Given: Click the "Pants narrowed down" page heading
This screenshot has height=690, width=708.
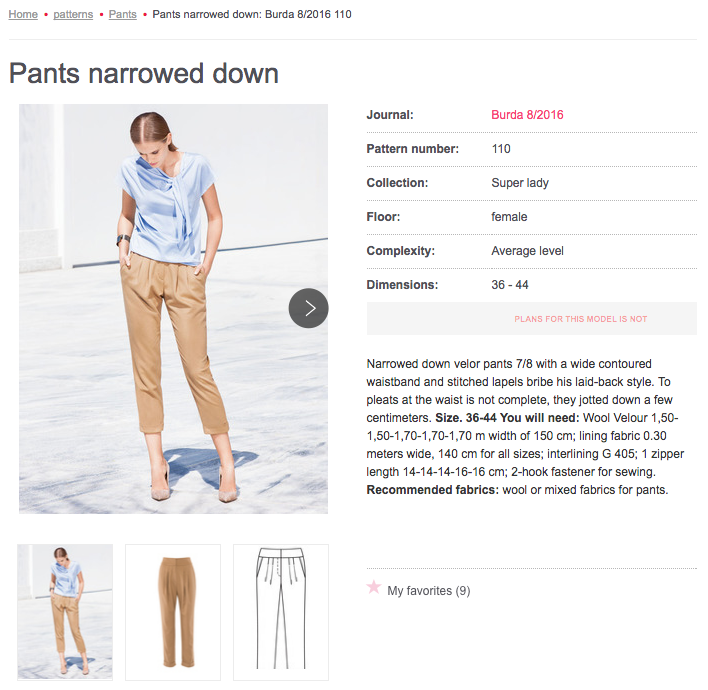Looking at the screenshot, I should click(144, 73).
